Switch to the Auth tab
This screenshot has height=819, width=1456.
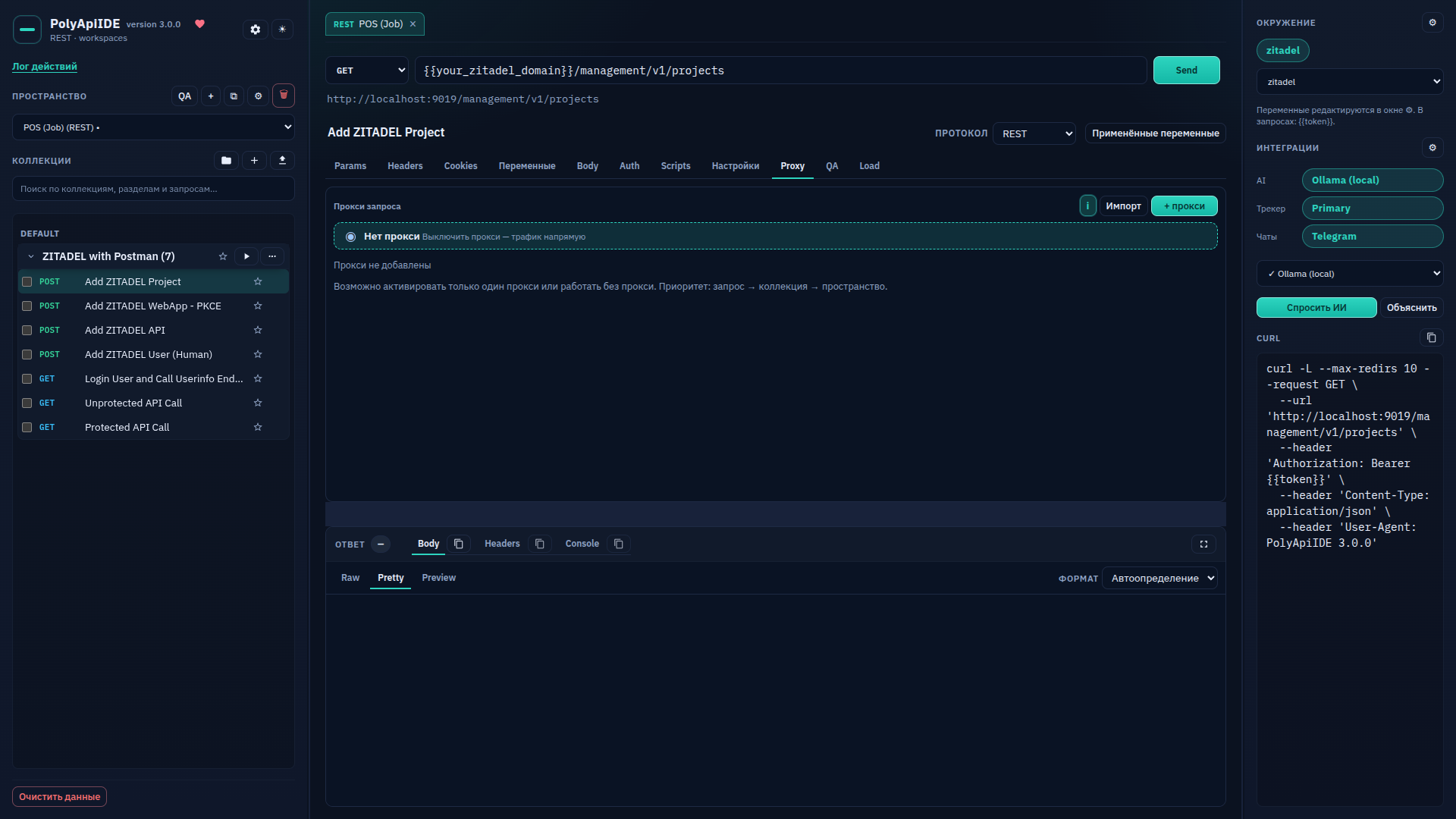[629, 166]
